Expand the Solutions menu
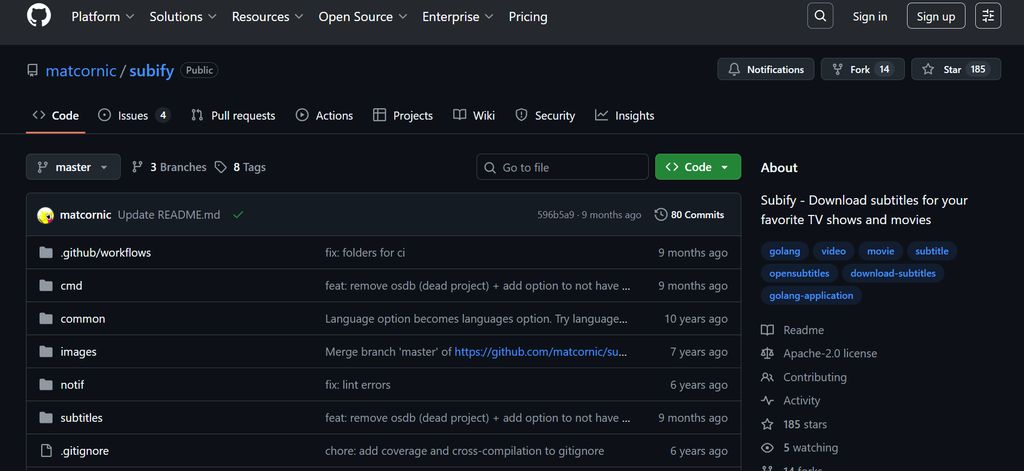Screen dimensions: 1024x471 (x=183, y=17)
